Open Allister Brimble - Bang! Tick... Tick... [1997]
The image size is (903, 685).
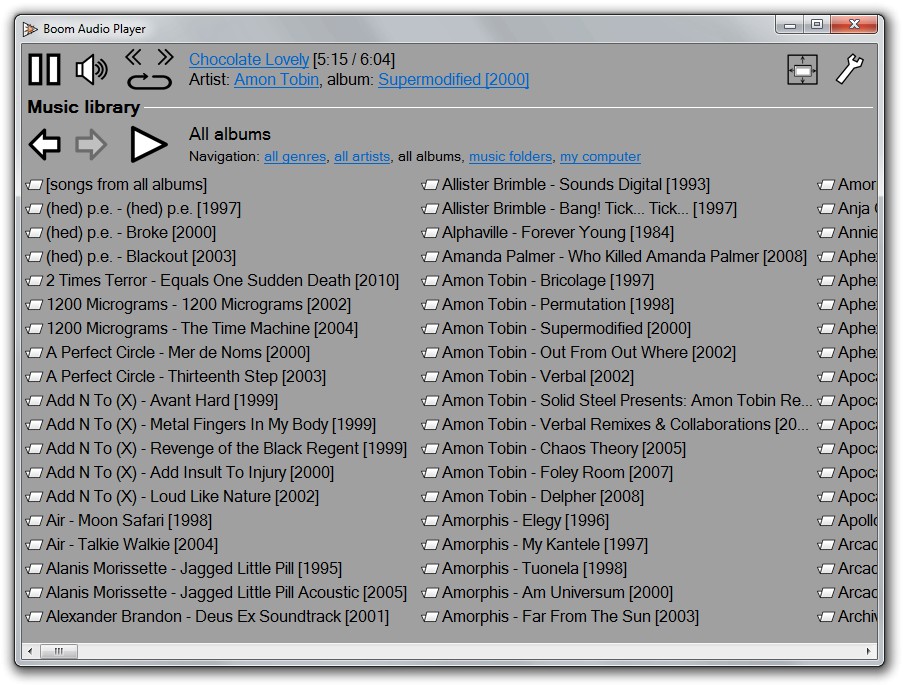click(x=589, y=209)
